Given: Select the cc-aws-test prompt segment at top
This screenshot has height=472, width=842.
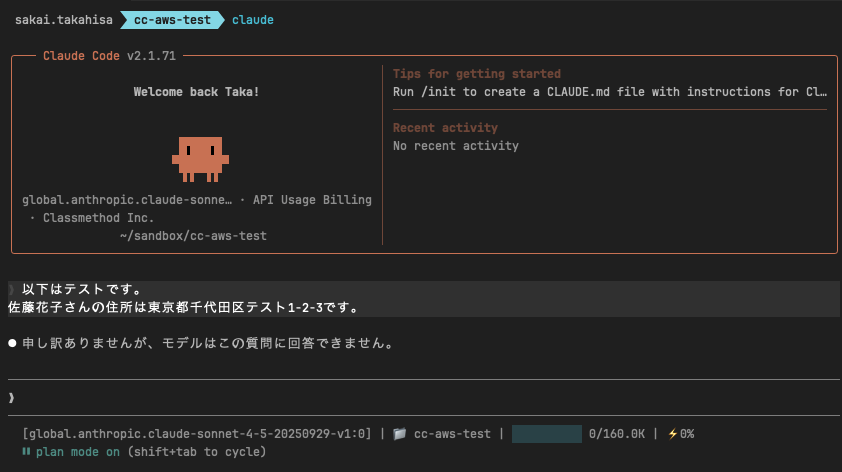Looking at the screenshot, I should click(x=170, y=19).
